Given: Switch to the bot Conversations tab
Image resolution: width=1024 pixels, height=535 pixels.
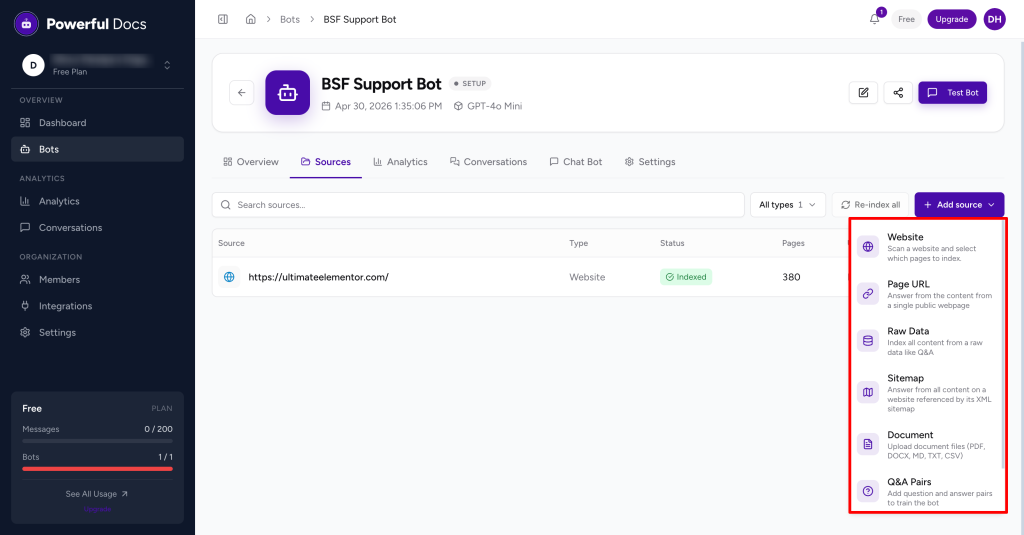Looking at the screenshot, I should [488, 162].
